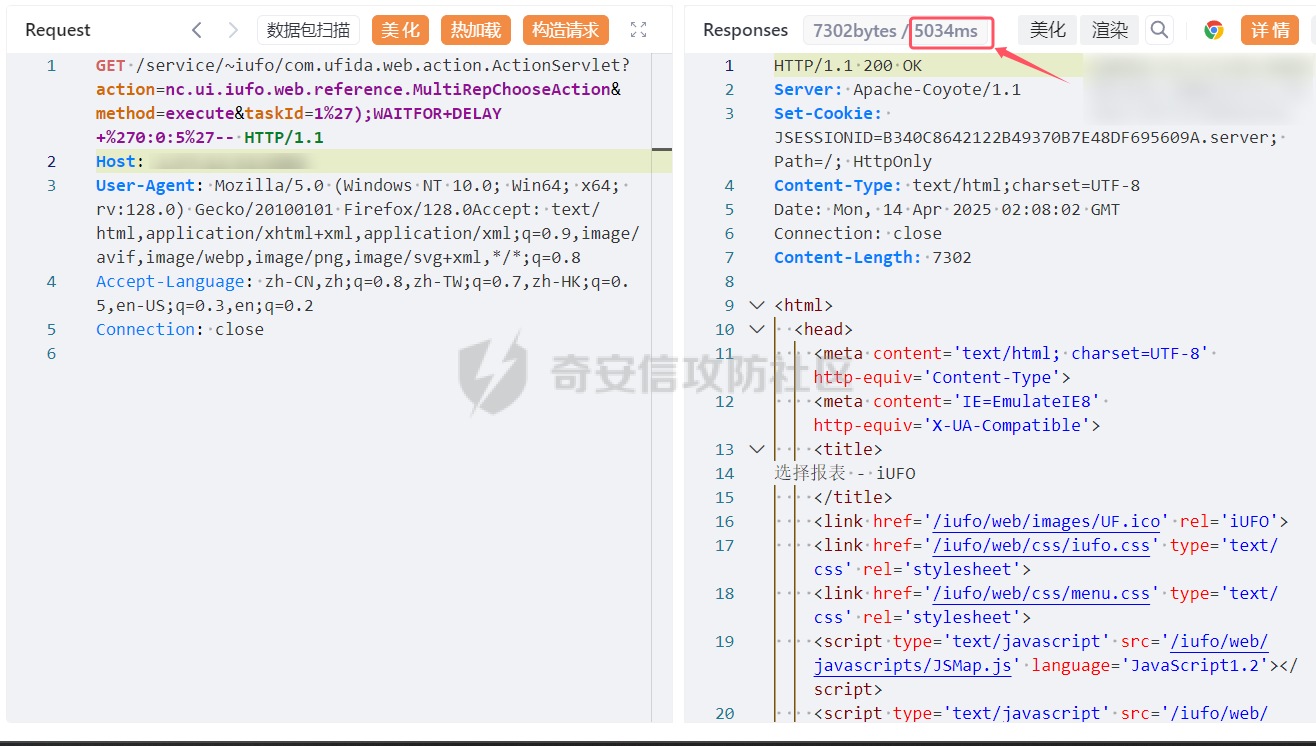This screenshot has height=746, width=1316.
Task: Click the 构造请求 button
Action: (x=565, y=30)
